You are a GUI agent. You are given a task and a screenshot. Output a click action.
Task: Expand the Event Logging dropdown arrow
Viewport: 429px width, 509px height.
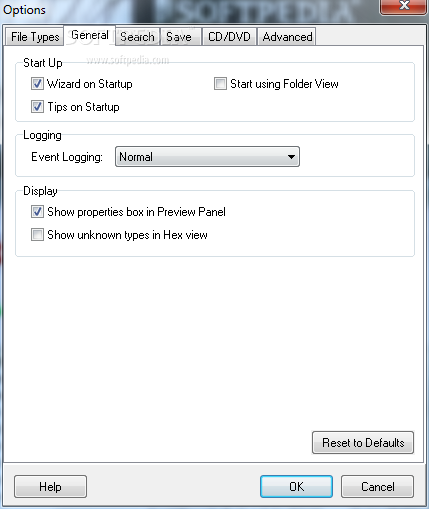[291, 157]
